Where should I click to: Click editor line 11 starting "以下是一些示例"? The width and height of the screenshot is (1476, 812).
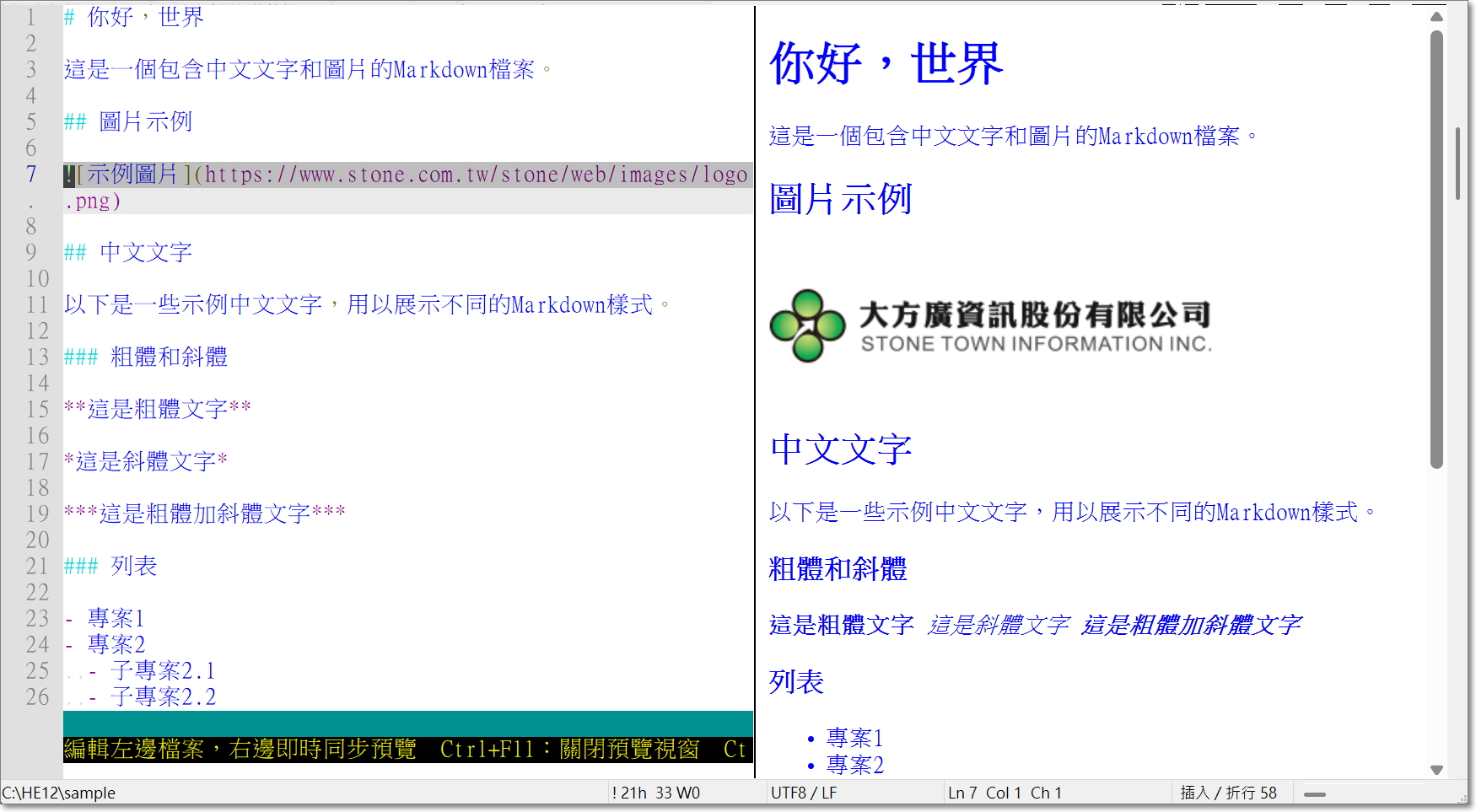click(x=367, y=304)
